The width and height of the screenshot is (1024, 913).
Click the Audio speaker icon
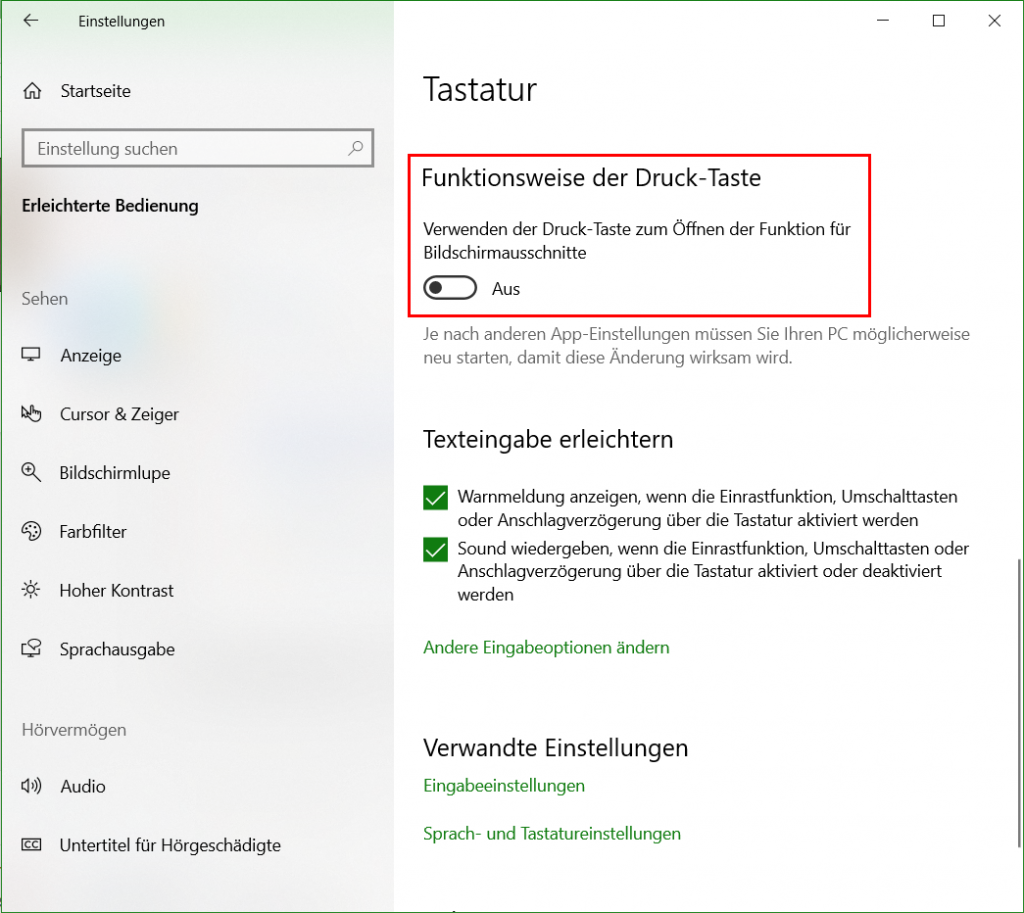coord(33,786)
